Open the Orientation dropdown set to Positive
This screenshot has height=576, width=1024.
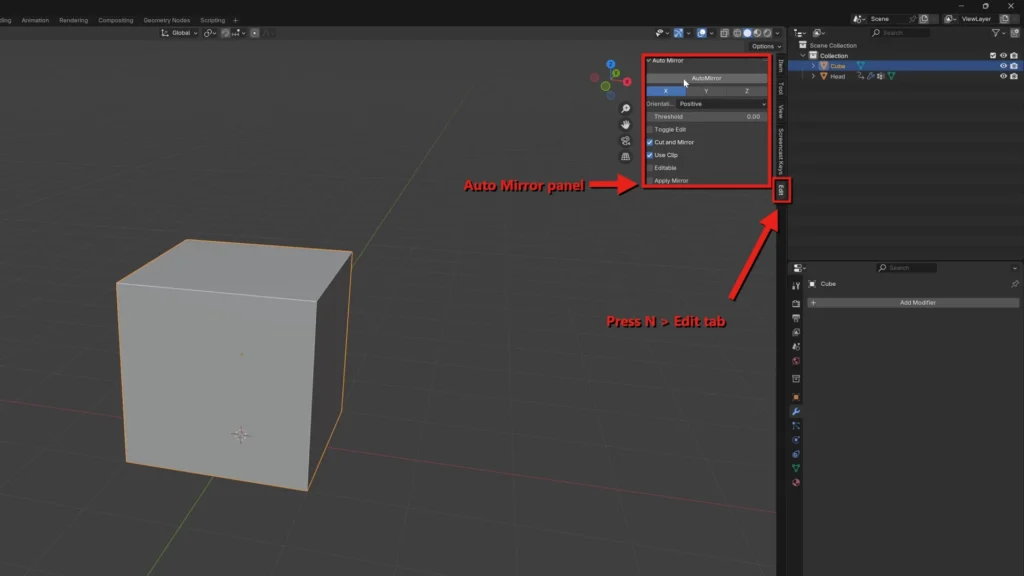[x=722, y=104]
